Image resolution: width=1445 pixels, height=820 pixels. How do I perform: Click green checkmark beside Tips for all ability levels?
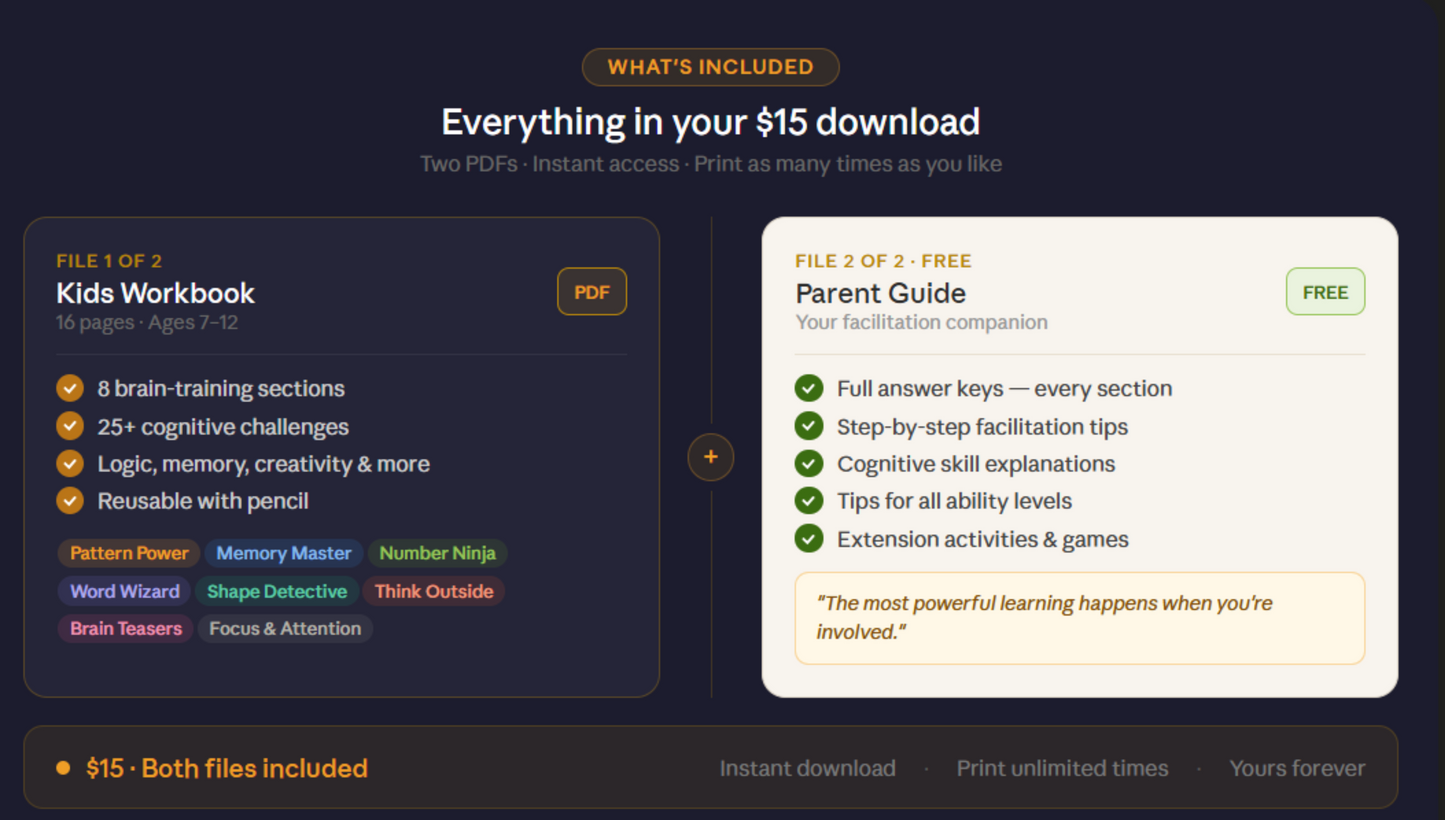click(x=809, y=501)
